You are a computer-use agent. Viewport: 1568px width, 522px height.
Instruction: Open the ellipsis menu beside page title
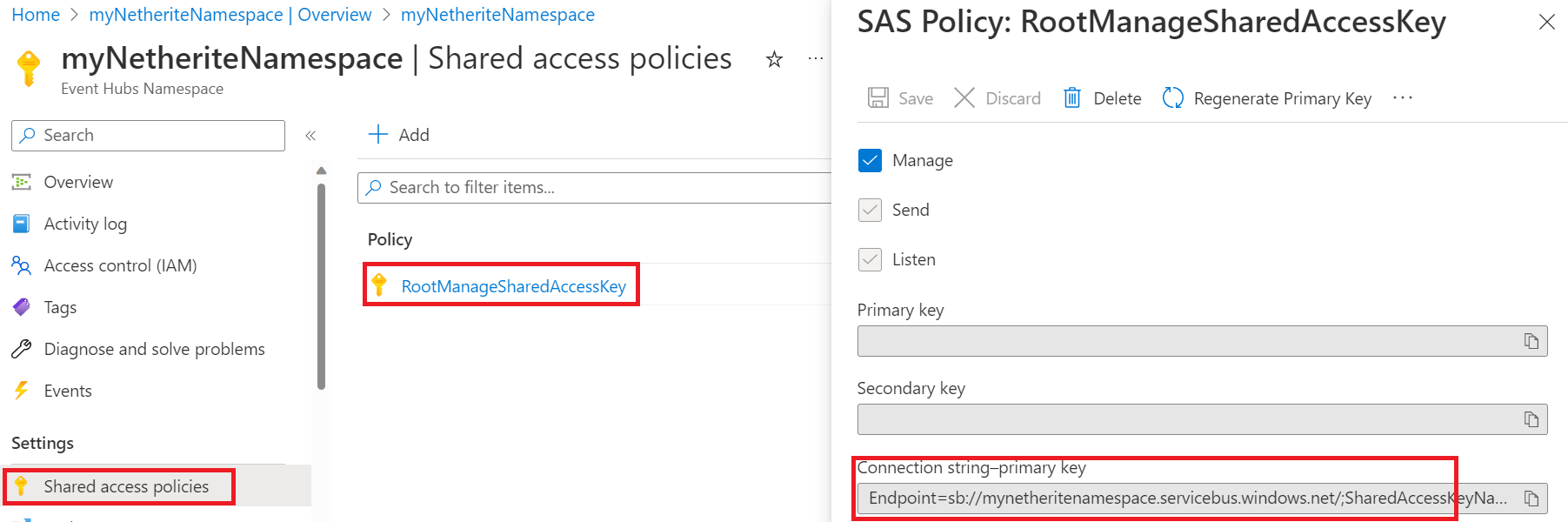(815, 59)
